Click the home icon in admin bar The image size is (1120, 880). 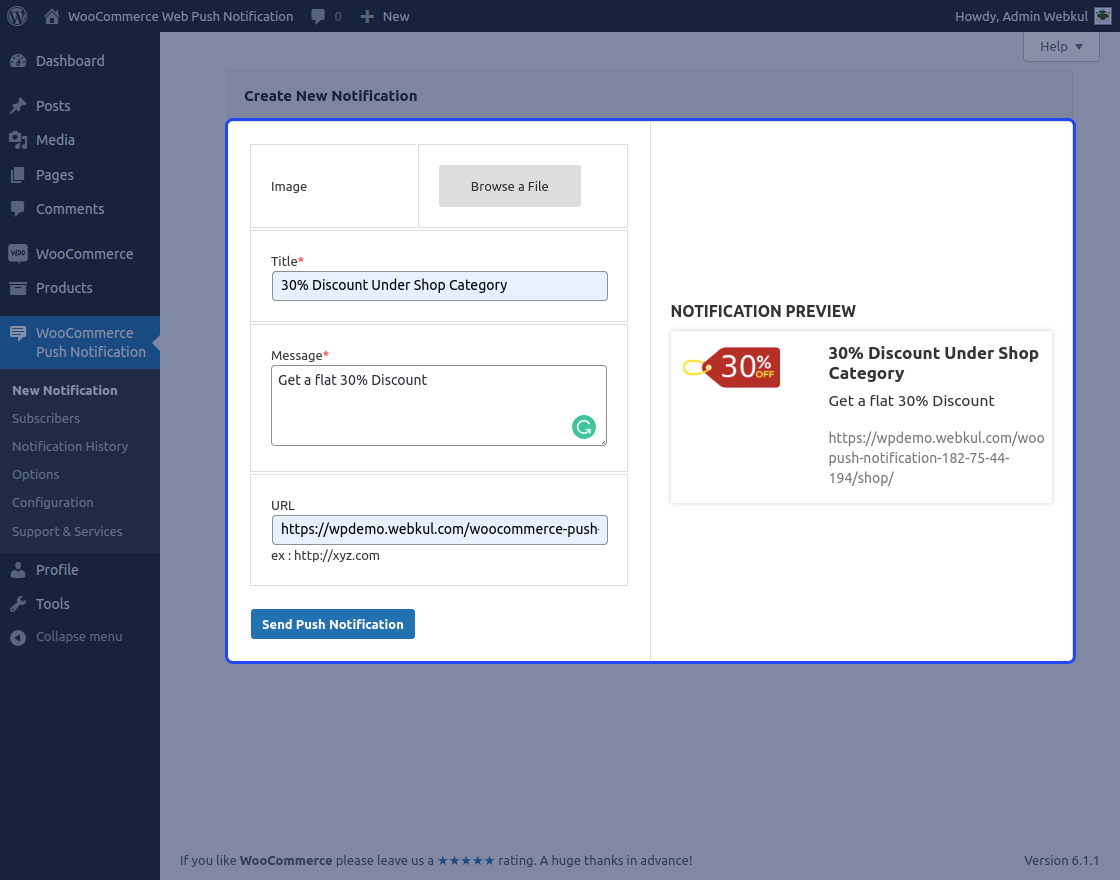tap(51, 16)
